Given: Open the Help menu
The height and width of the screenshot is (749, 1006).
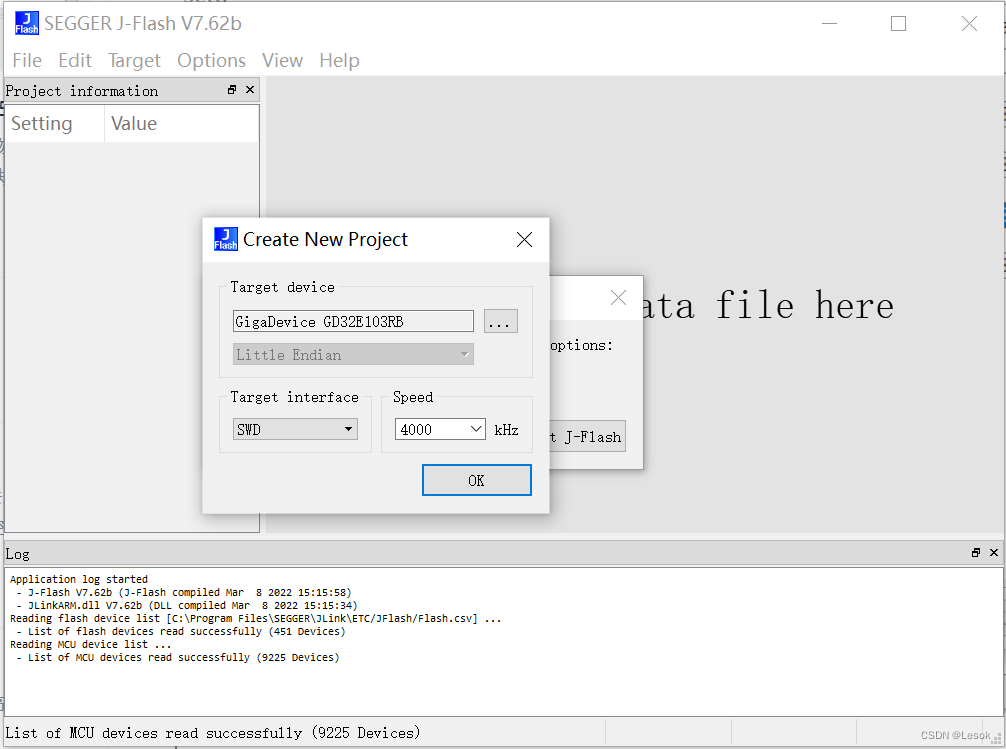Looking at the screenshot, I should pos(339,60).
